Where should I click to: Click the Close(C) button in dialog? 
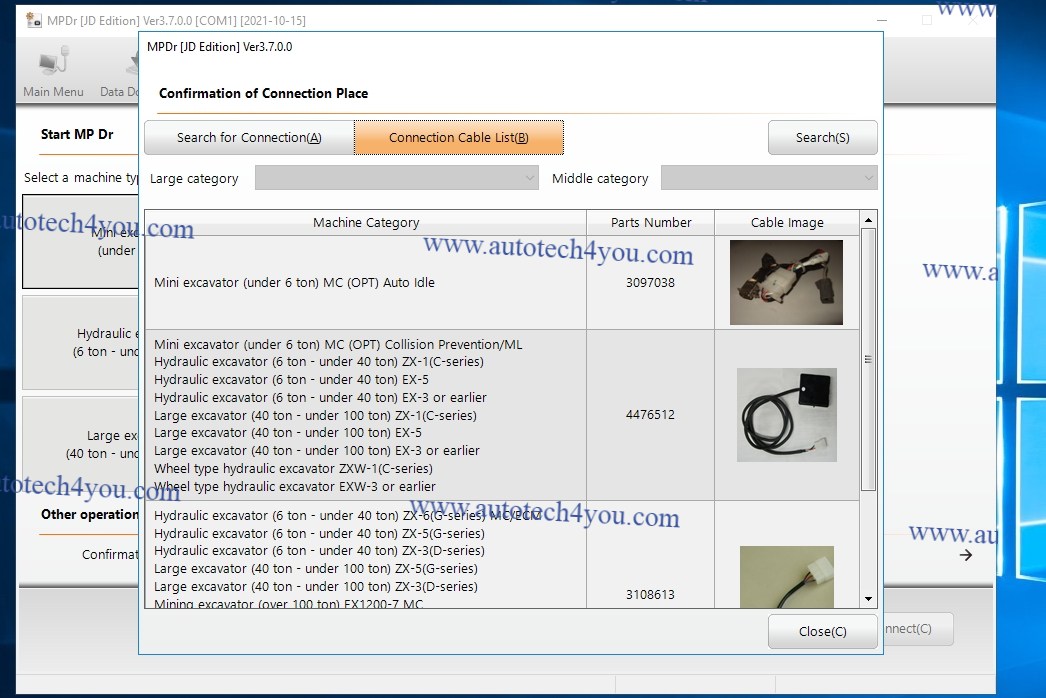click(x=822, y=631)
